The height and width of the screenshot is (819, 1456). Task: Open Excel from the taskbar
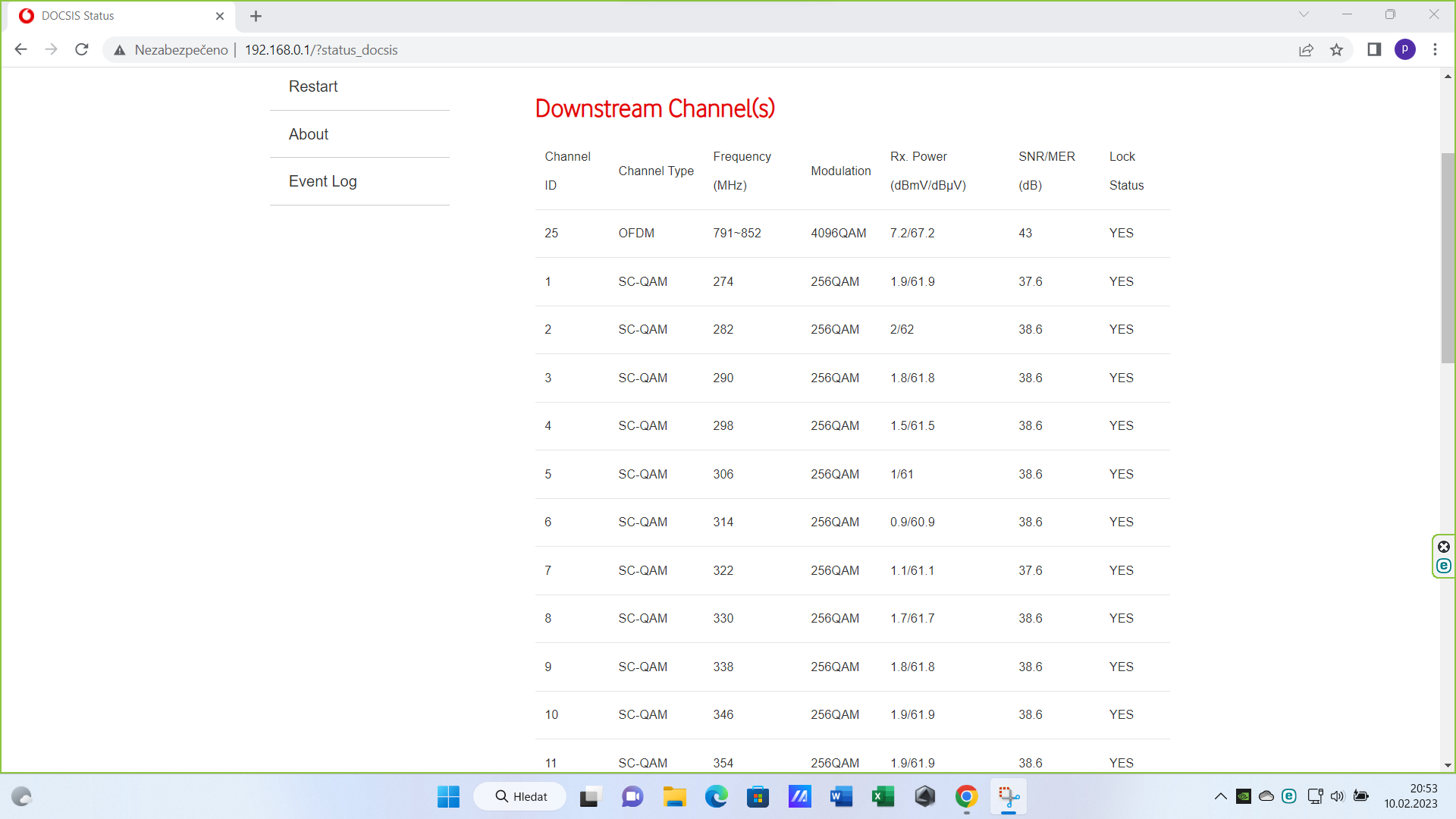pyautogui.click(x=883, y=796)
